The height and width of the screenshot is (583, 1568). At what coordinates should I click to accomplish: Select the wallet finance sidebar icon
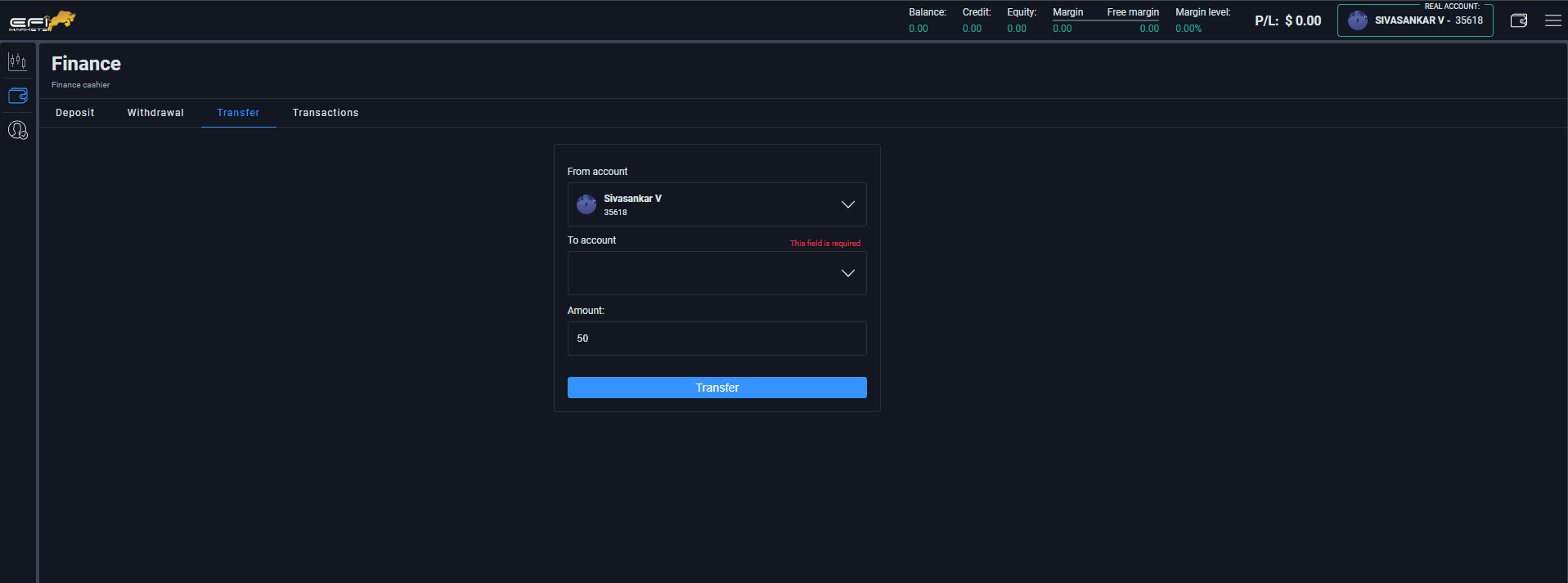(17, 96)
